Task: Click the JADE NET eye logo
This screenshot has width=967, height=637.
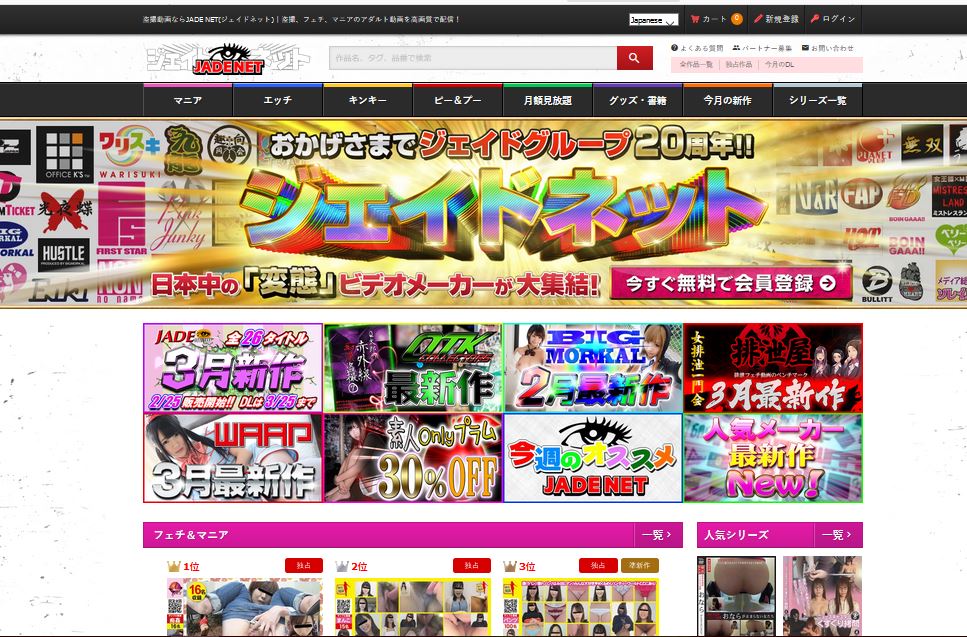Action: [228, 59]
